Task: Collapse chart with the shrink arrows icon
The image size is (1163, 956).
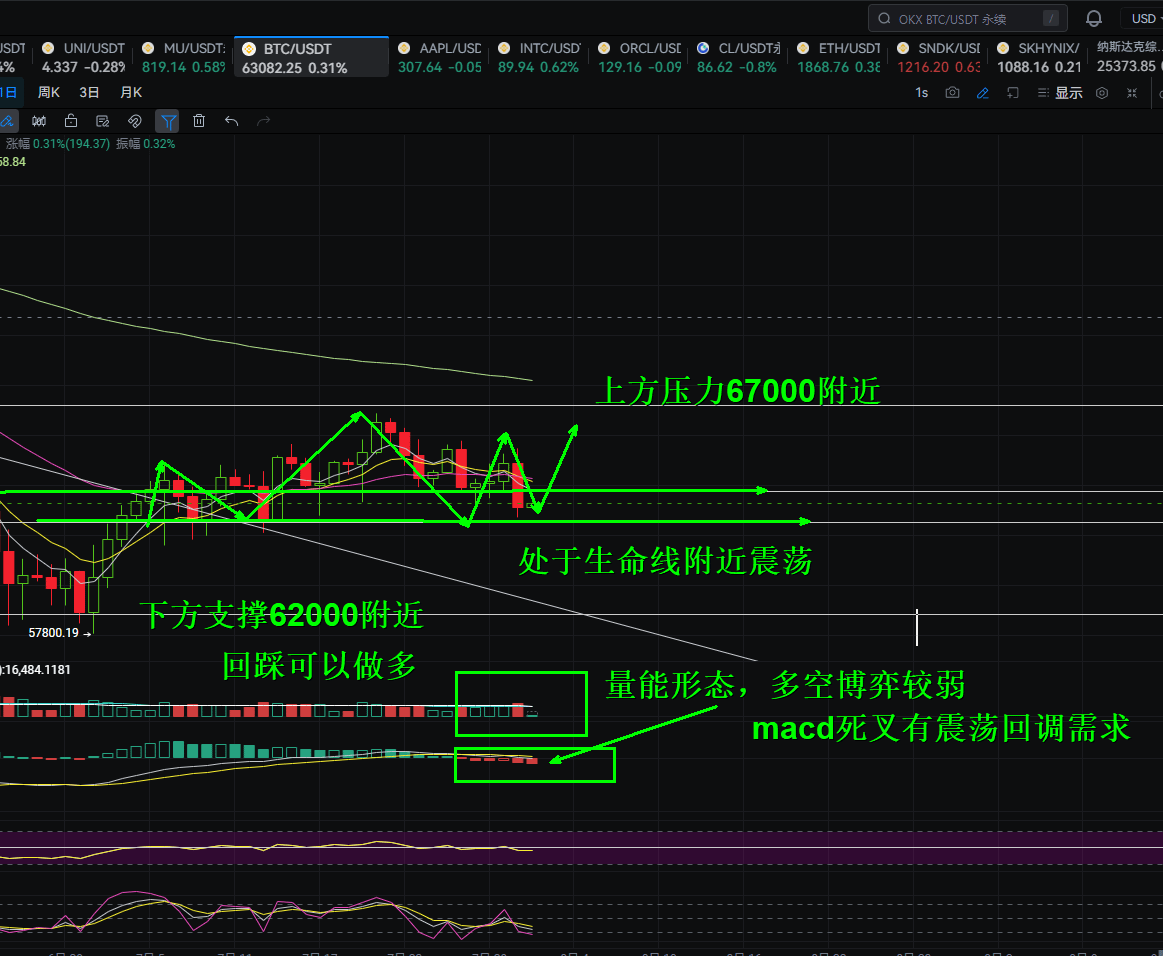Action: [1132, 93]
